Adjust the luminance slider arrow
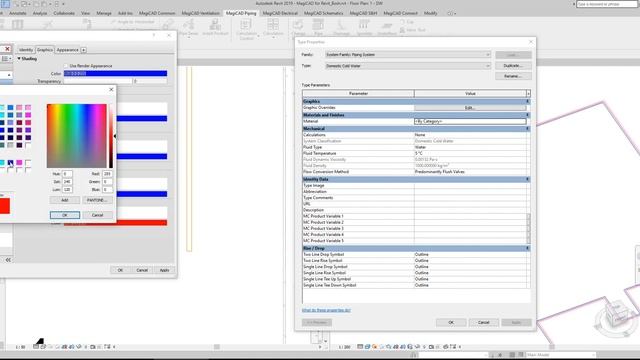Viewport: 640px width, 360px height. click(x=115, y=136)
